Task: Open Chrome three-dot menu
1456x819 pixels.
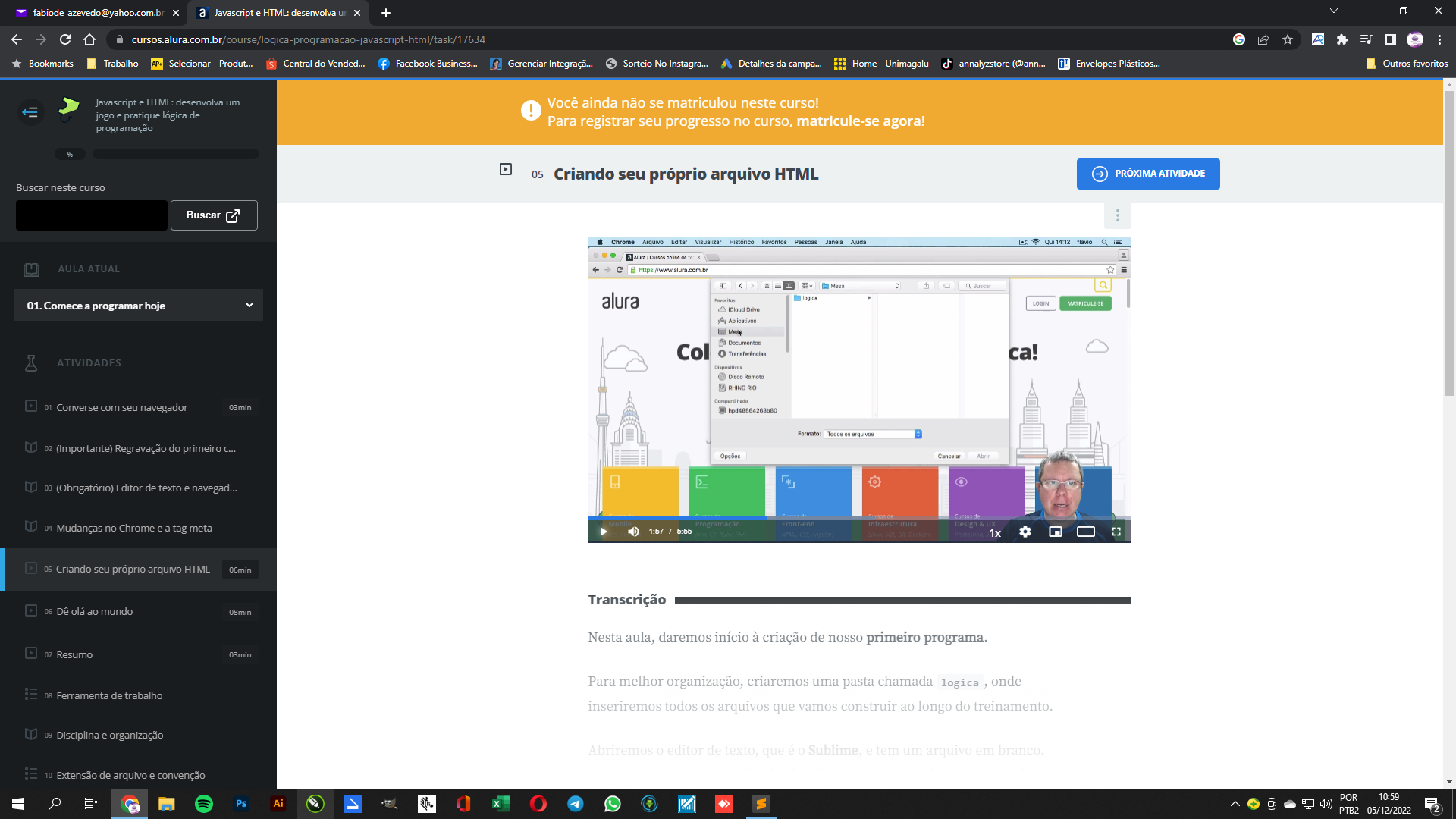Action: (x=1439, y=39)
